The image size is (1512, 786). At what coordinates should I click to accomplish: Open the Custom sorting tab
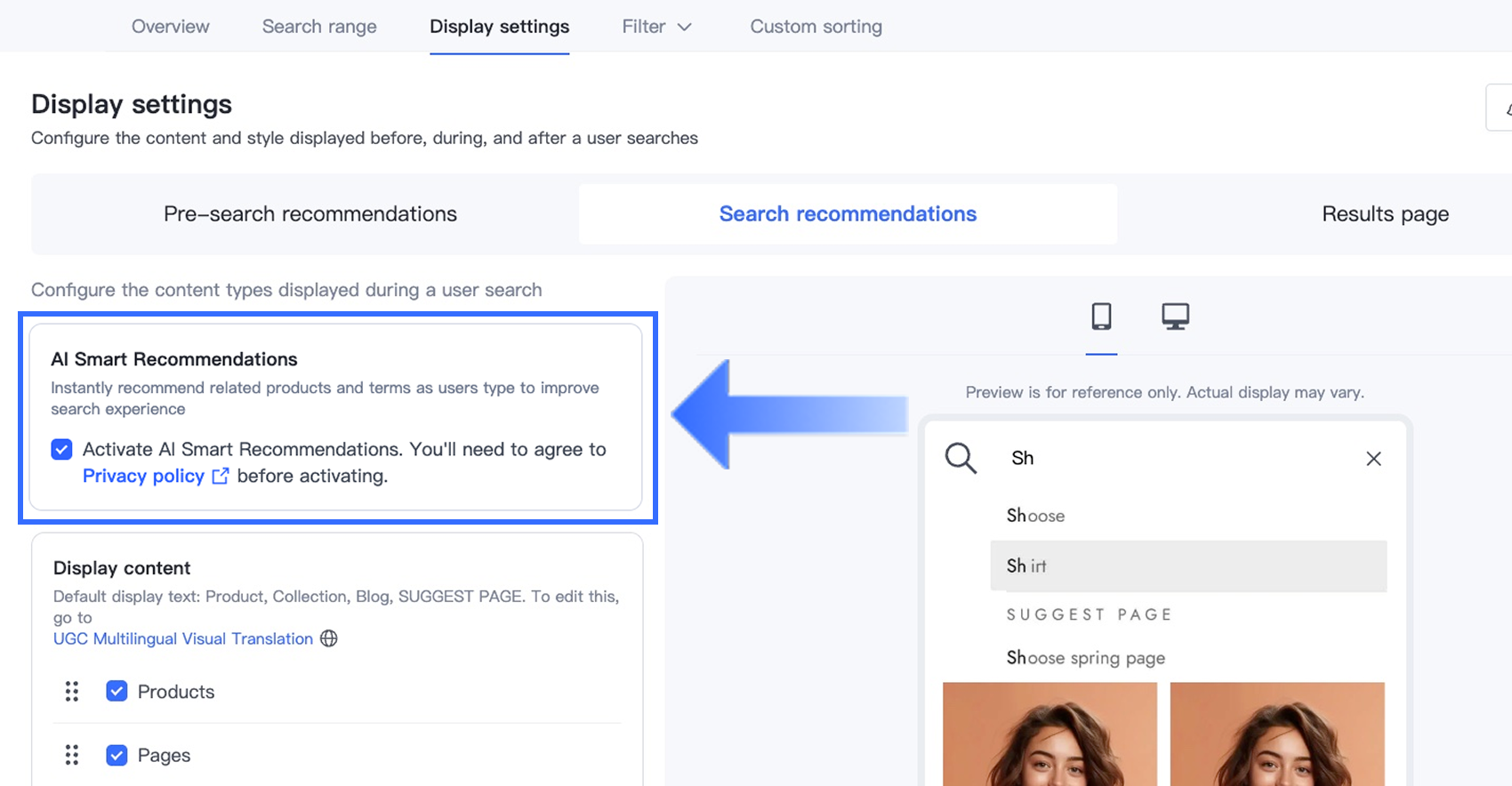point(816,27)
